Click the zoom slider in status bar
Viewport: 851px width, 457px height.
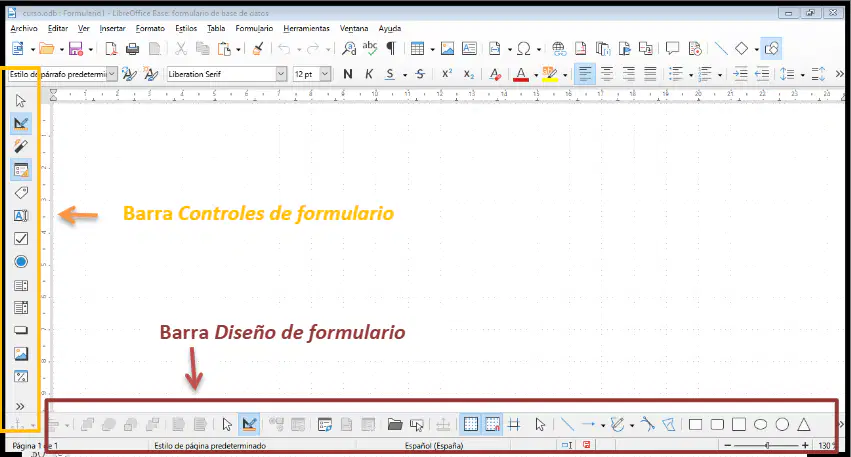[766, 446]
